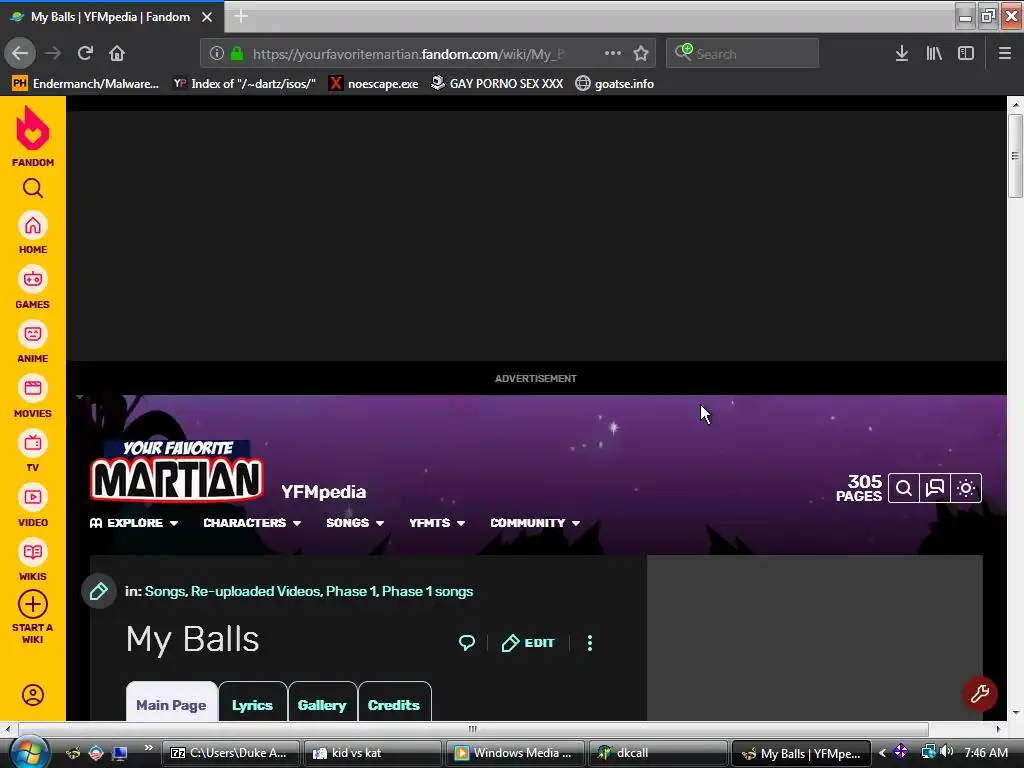
Task: Open the TV section icon
Action: click(x=33, y=443)
